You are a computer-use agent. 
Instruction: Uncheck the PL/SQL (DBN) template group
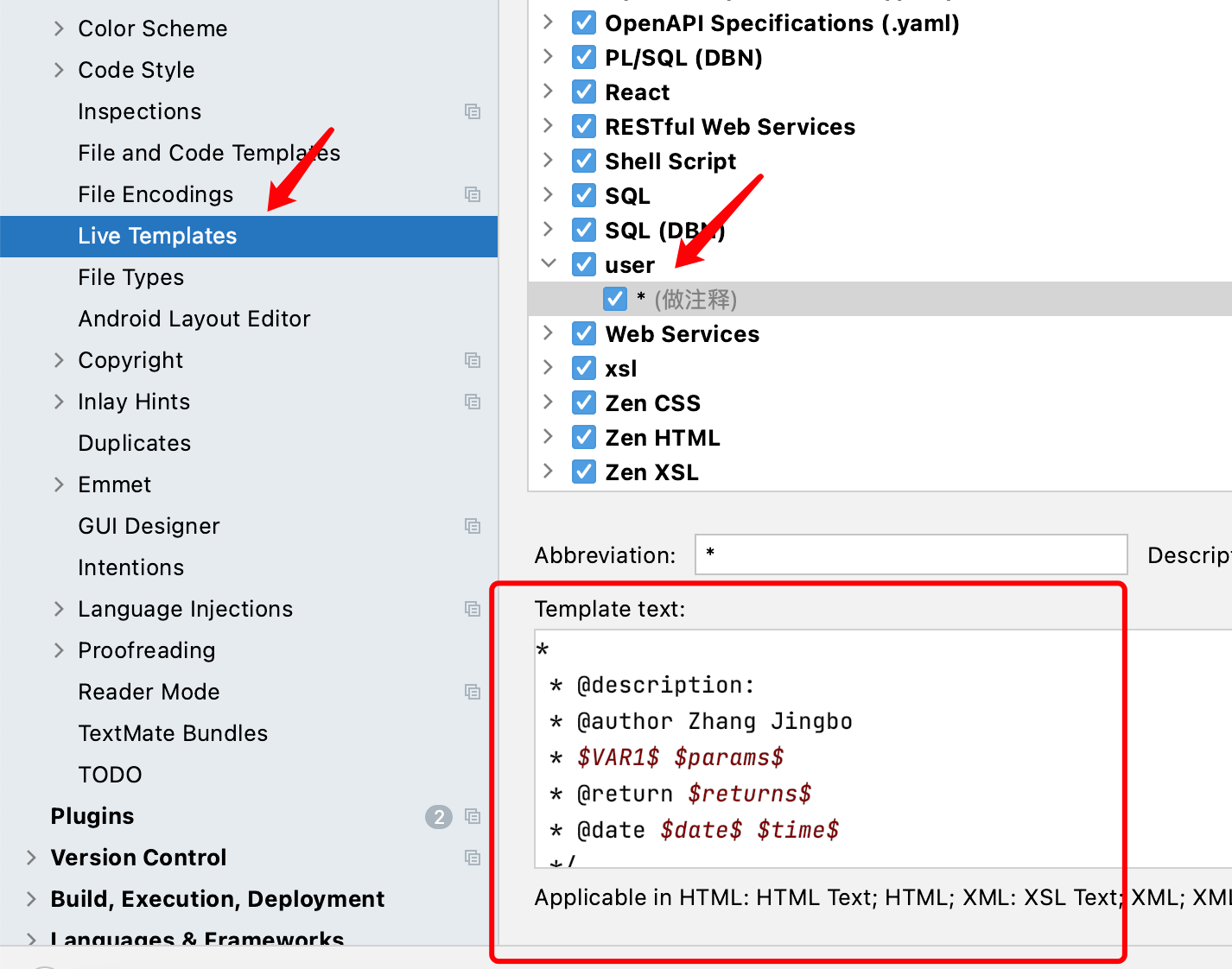[584, 58]
